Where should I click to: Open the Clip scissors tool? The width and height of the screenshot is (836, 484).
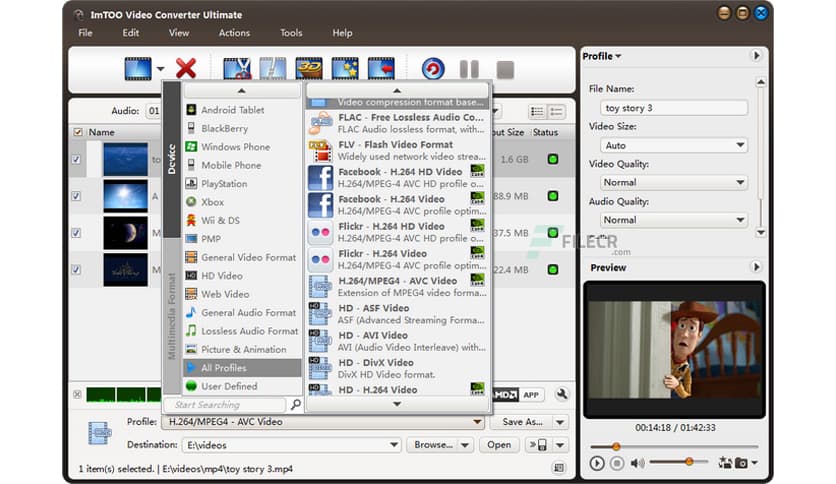coord(237,69)
